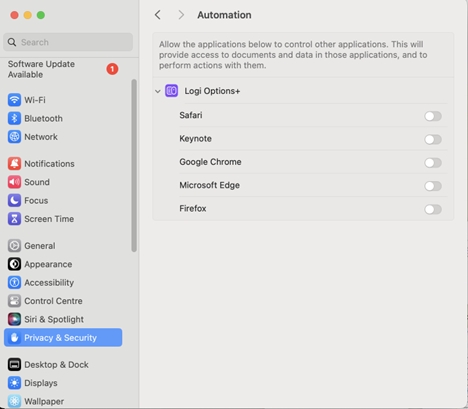Image resolution: width=468 pixels, height=409 pixels.
Task: Click the Logi Options+ app icon
Action: tap(172, 91)
